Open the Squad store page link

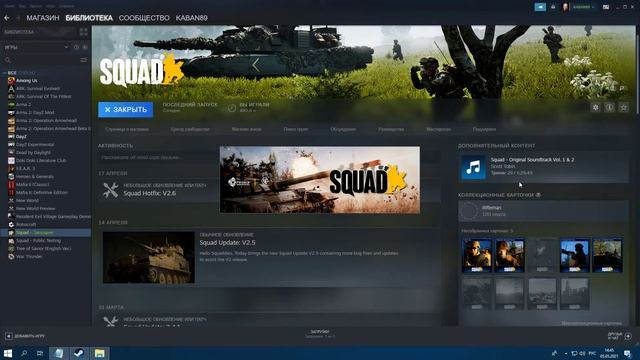click(x=127, y=129)
